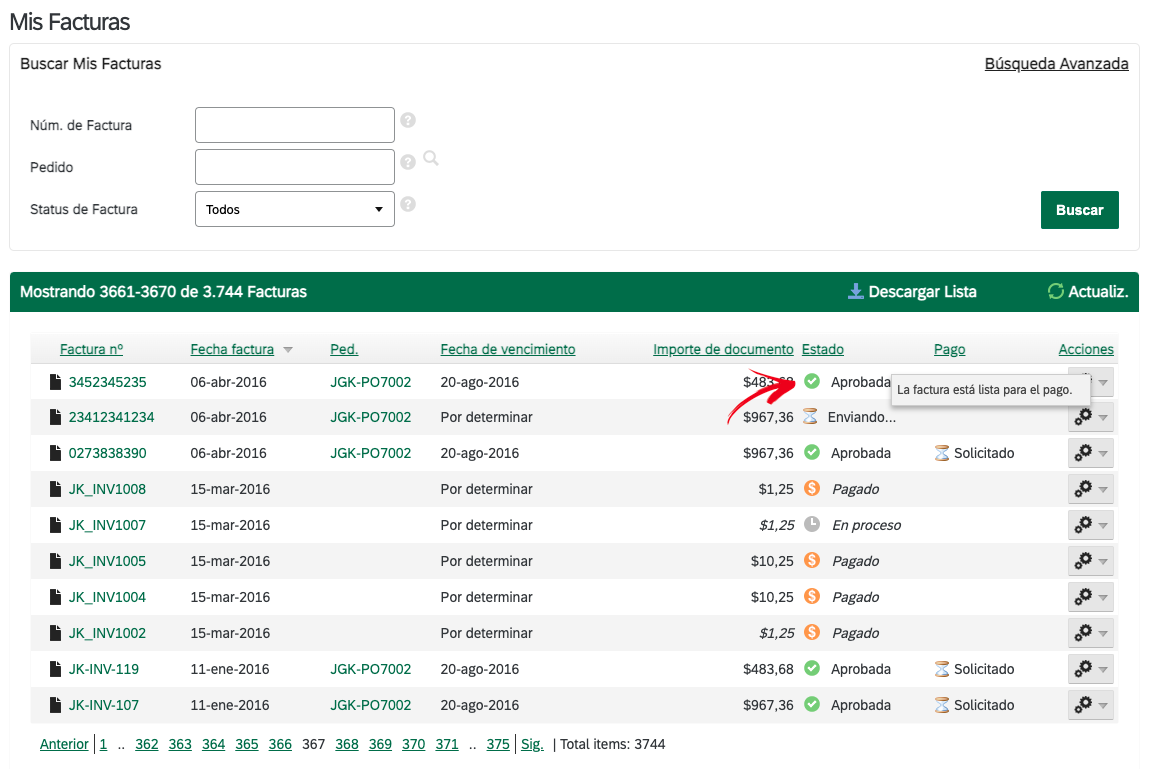Expand actions arrow for invoice JK_INV1008
Image resolution: width=1155 pixels, height=769 pixels.
coord(1103,490)
